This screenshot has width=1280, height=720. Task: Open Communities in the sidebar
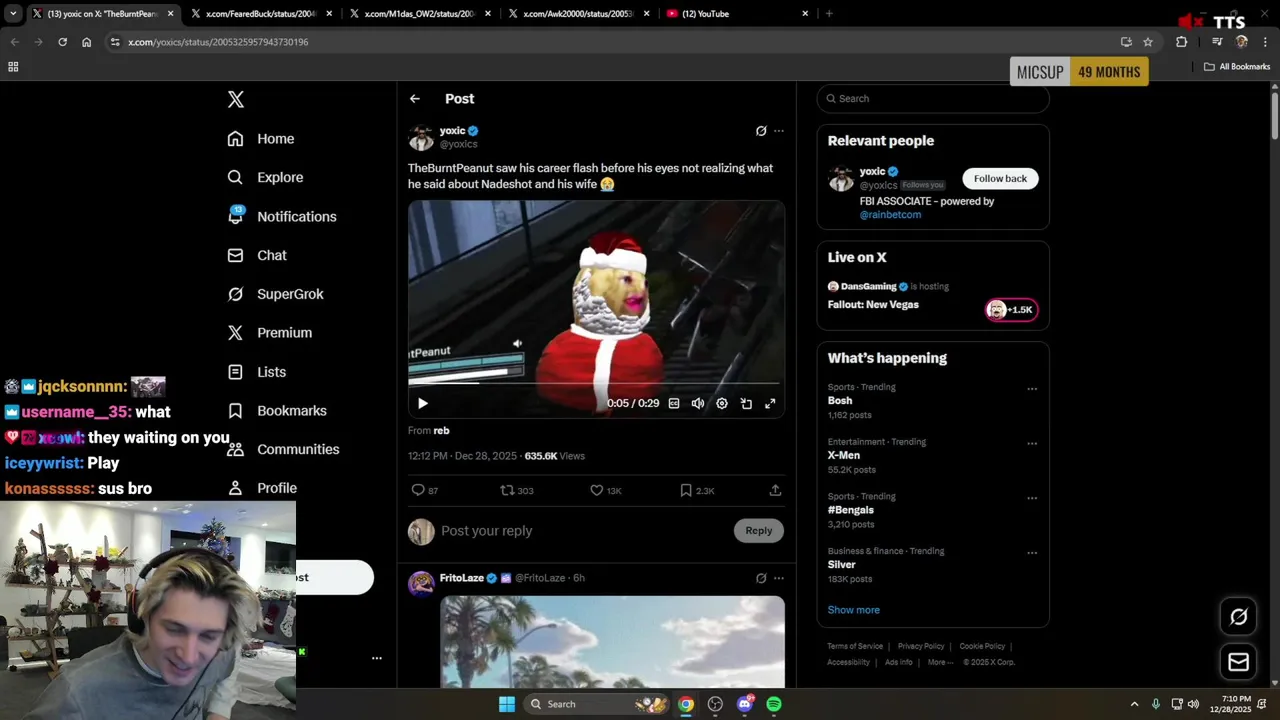[283, 449]
